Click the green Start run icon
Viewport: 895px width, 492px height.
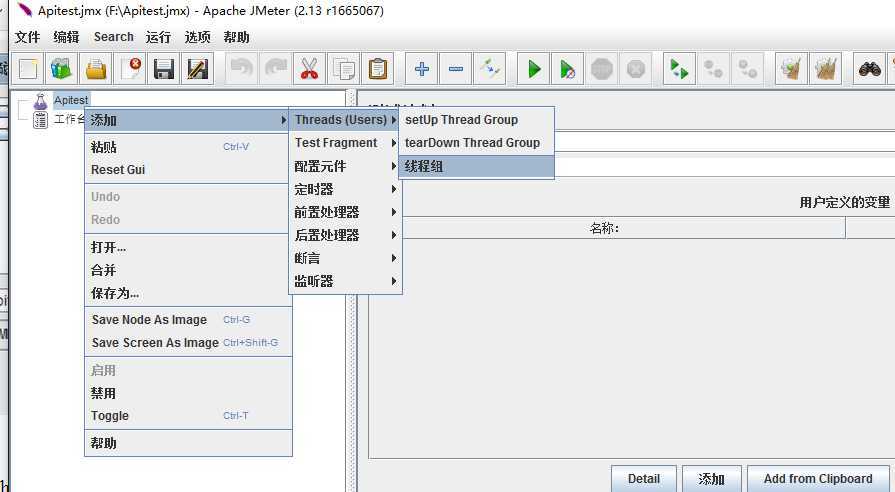coord(534,69)
